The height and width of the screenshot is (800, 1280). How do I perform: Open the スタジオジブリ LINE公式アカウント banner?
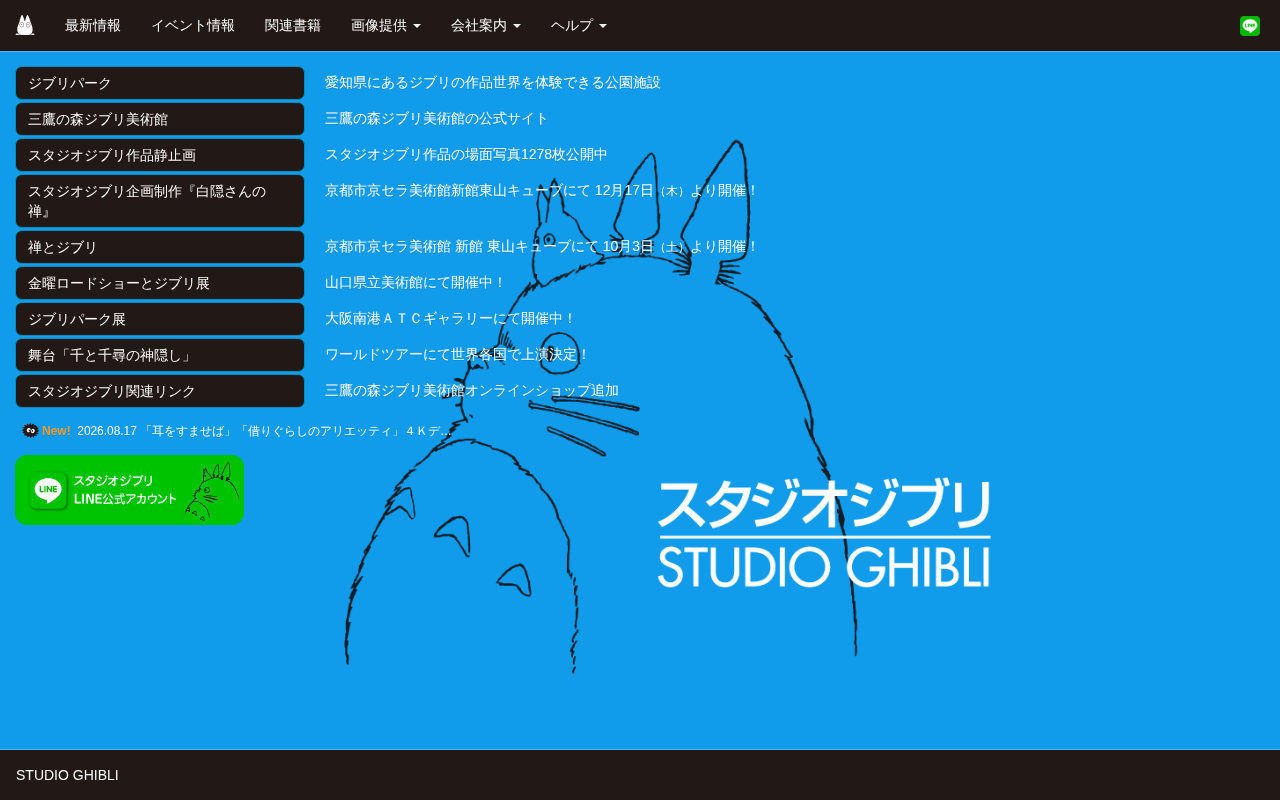[x=130, y=490]
